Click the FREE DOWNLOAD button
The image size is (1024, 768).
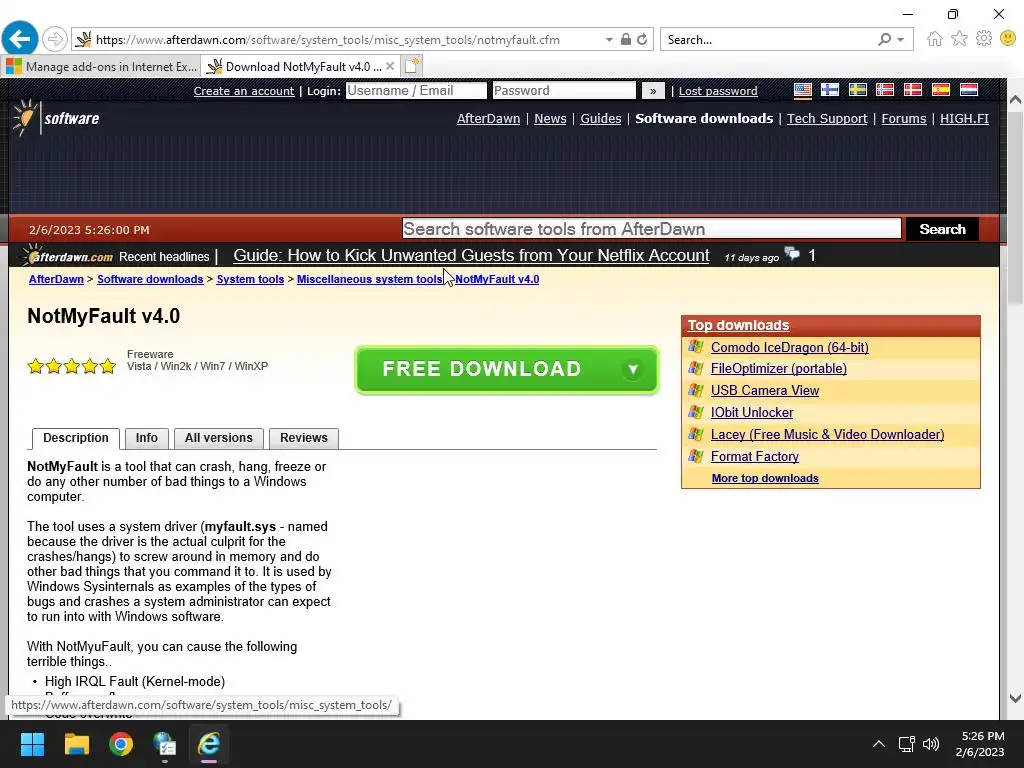pyautogui.click(x=506, y=370)
